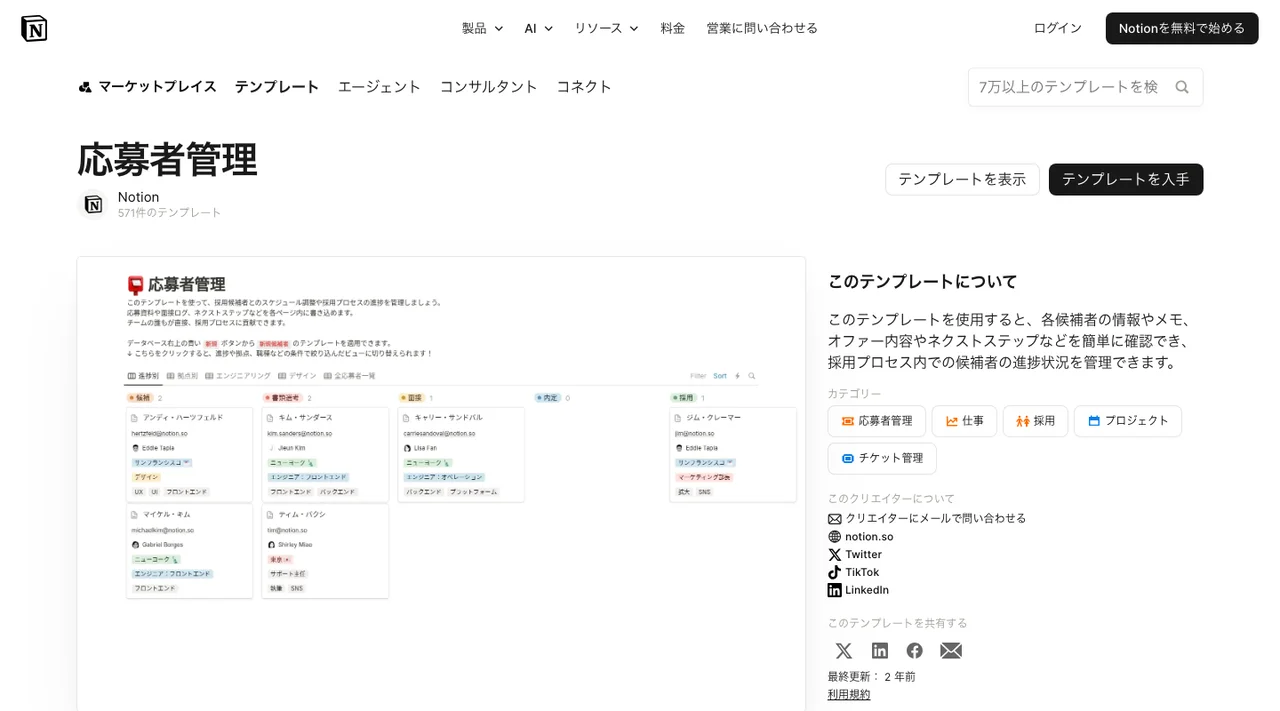
Task: Open the notion.so website link
Action: click(869, 537)
